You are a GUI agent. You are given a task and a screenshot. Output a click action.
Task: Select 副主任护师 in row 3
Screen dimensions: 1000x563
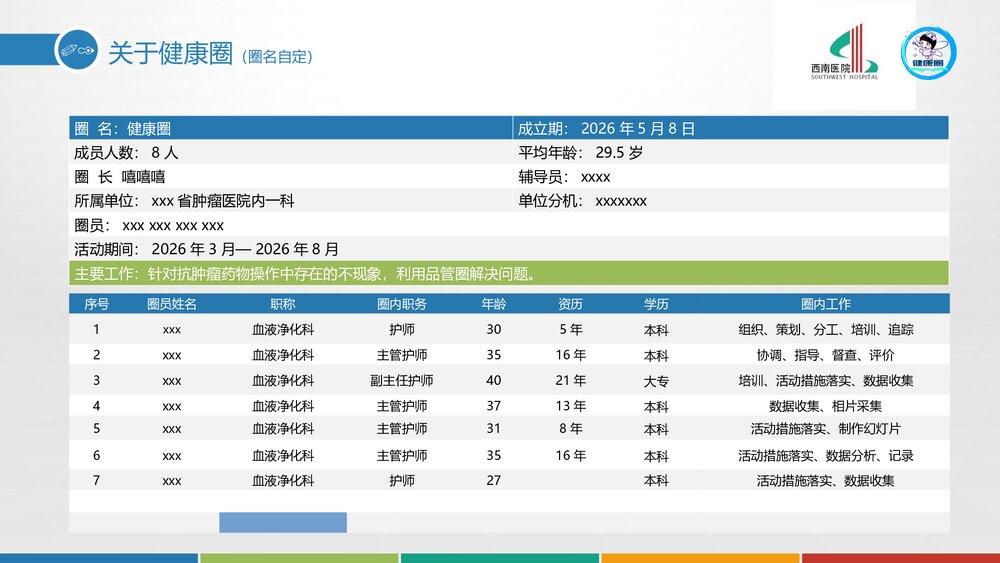(x=402, y=381)
